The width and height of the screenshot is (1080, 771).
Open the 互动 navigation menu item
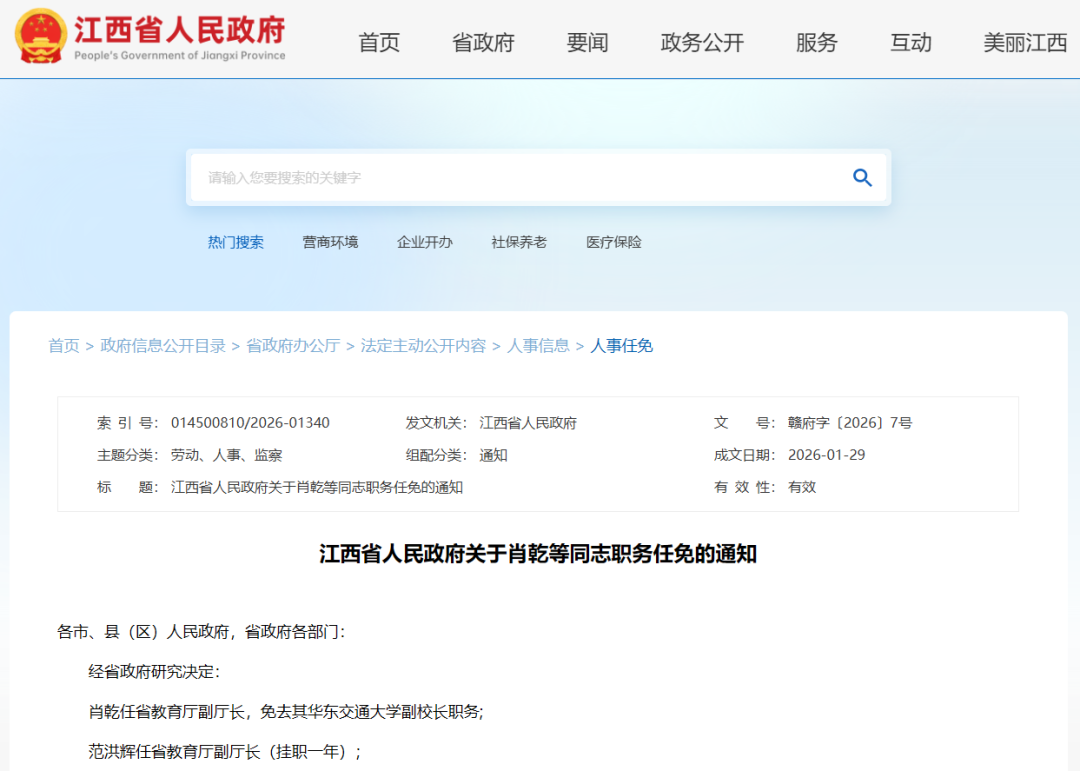(x=911, y=43)
